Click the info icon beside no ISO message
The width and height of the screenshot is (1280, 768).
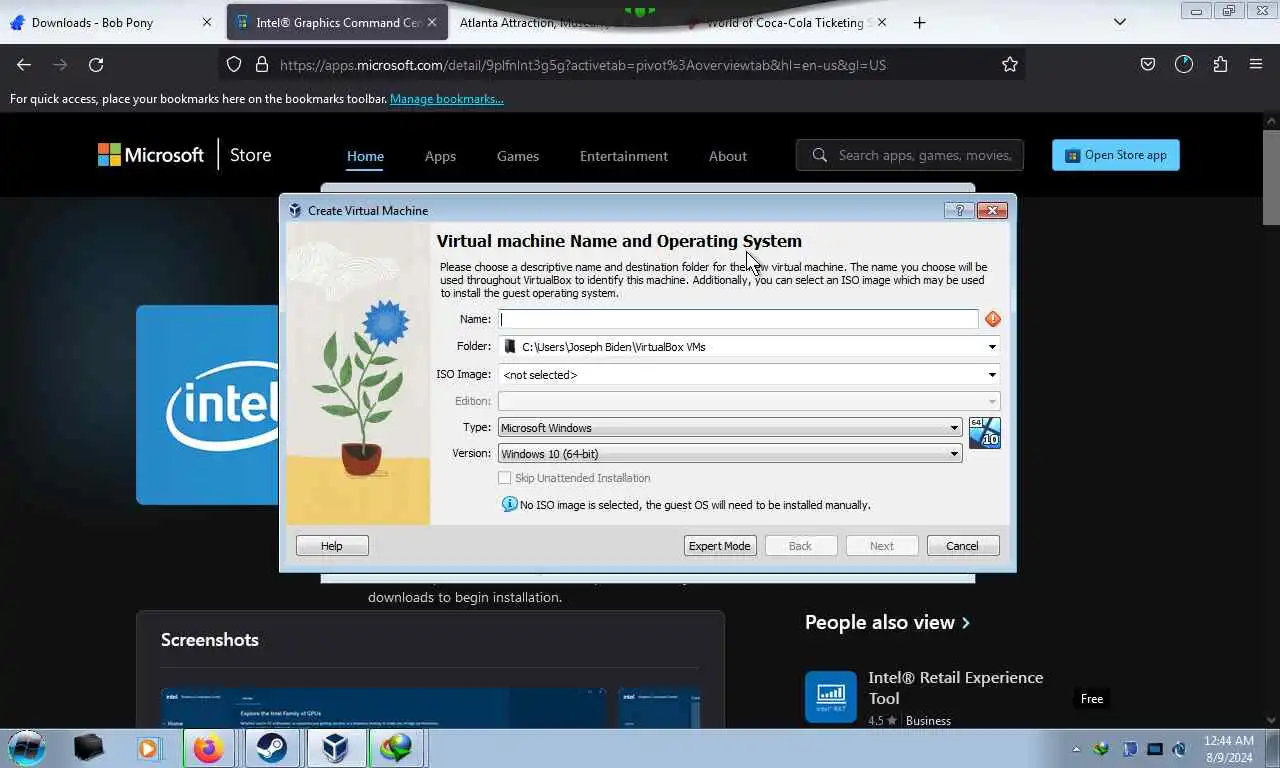509,504
